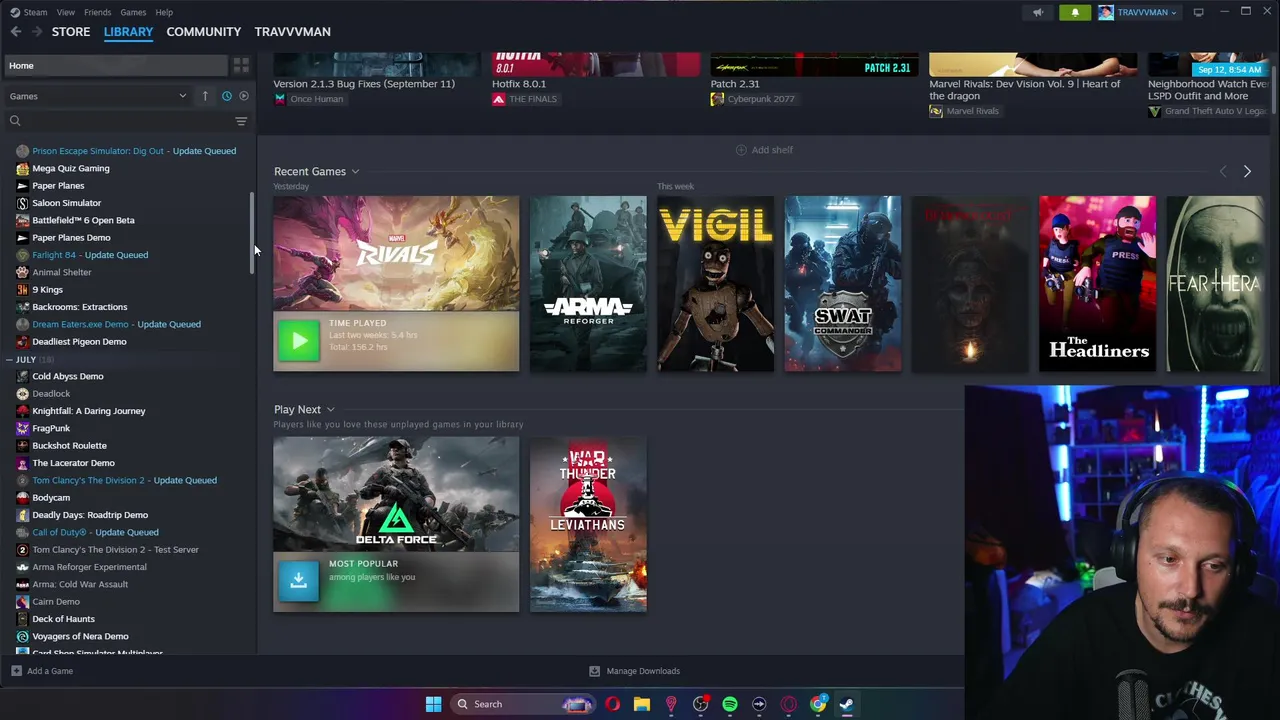The width and height of the screenshot is (1280, 720).
Task: Open Spotify from the taskbar
Action: (730, 704)
